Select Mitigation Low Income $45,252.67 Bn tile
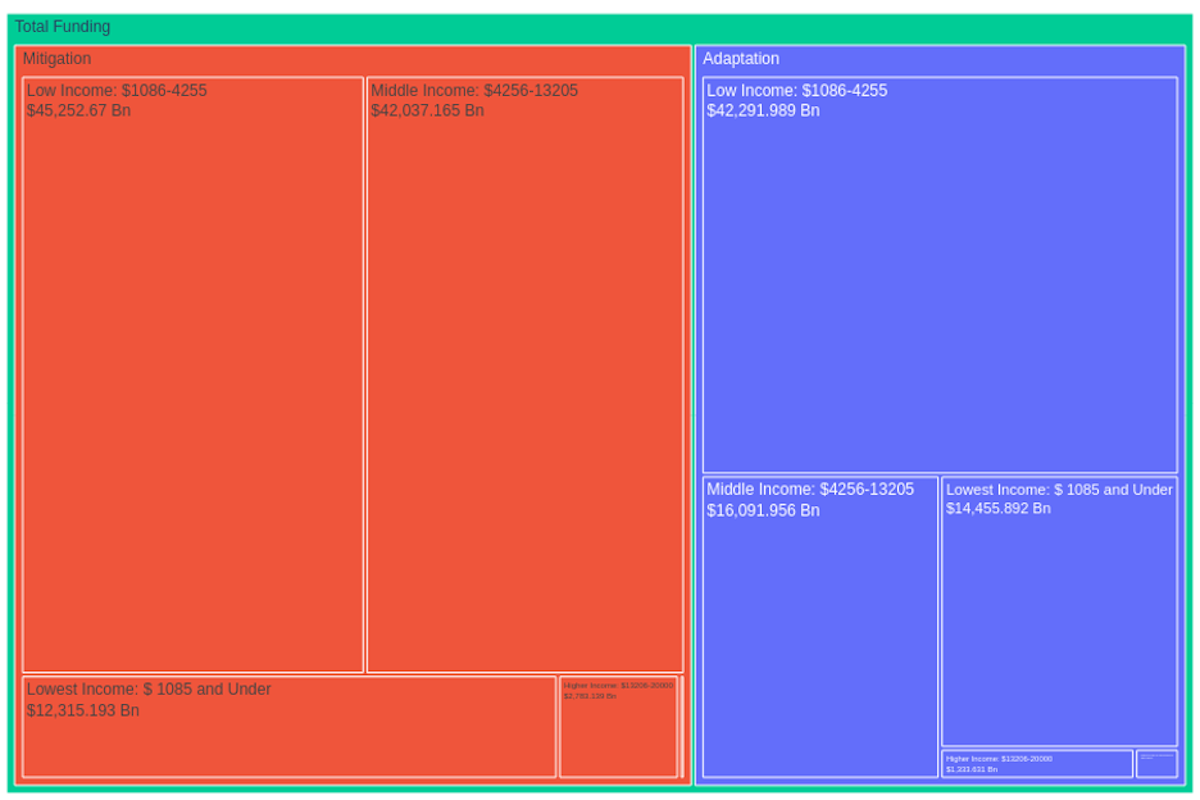 [193, 375]
